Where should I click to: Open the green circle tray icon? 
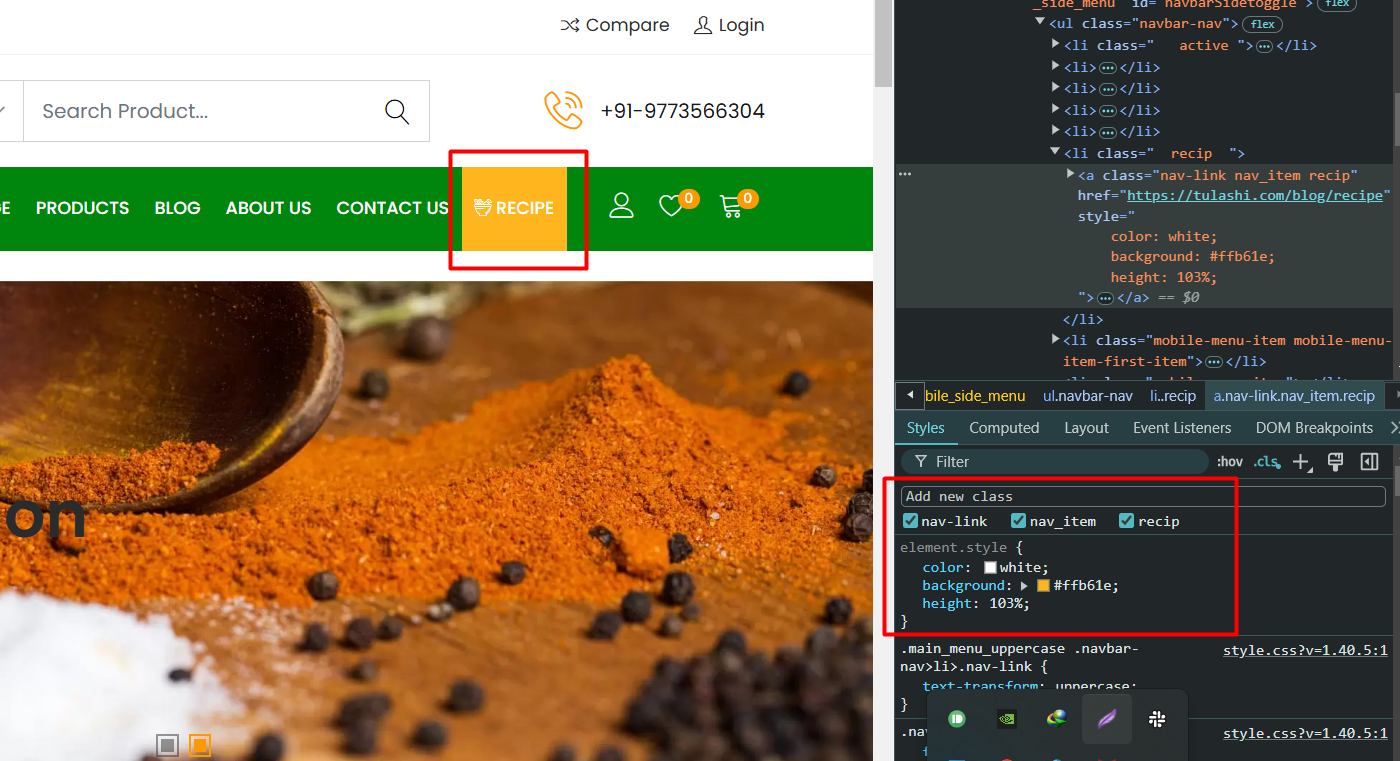coord(957,718)
